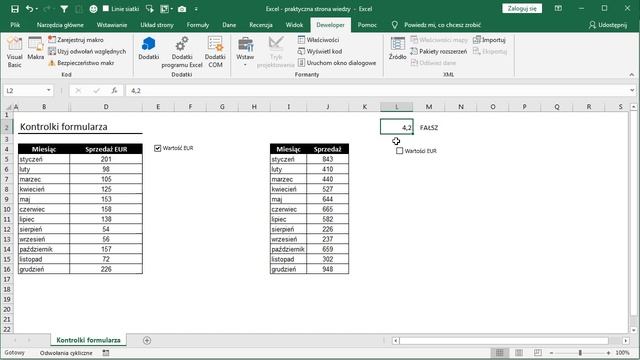Open the Plik tab
640x360 pixels.
click(x=15, y=25)
